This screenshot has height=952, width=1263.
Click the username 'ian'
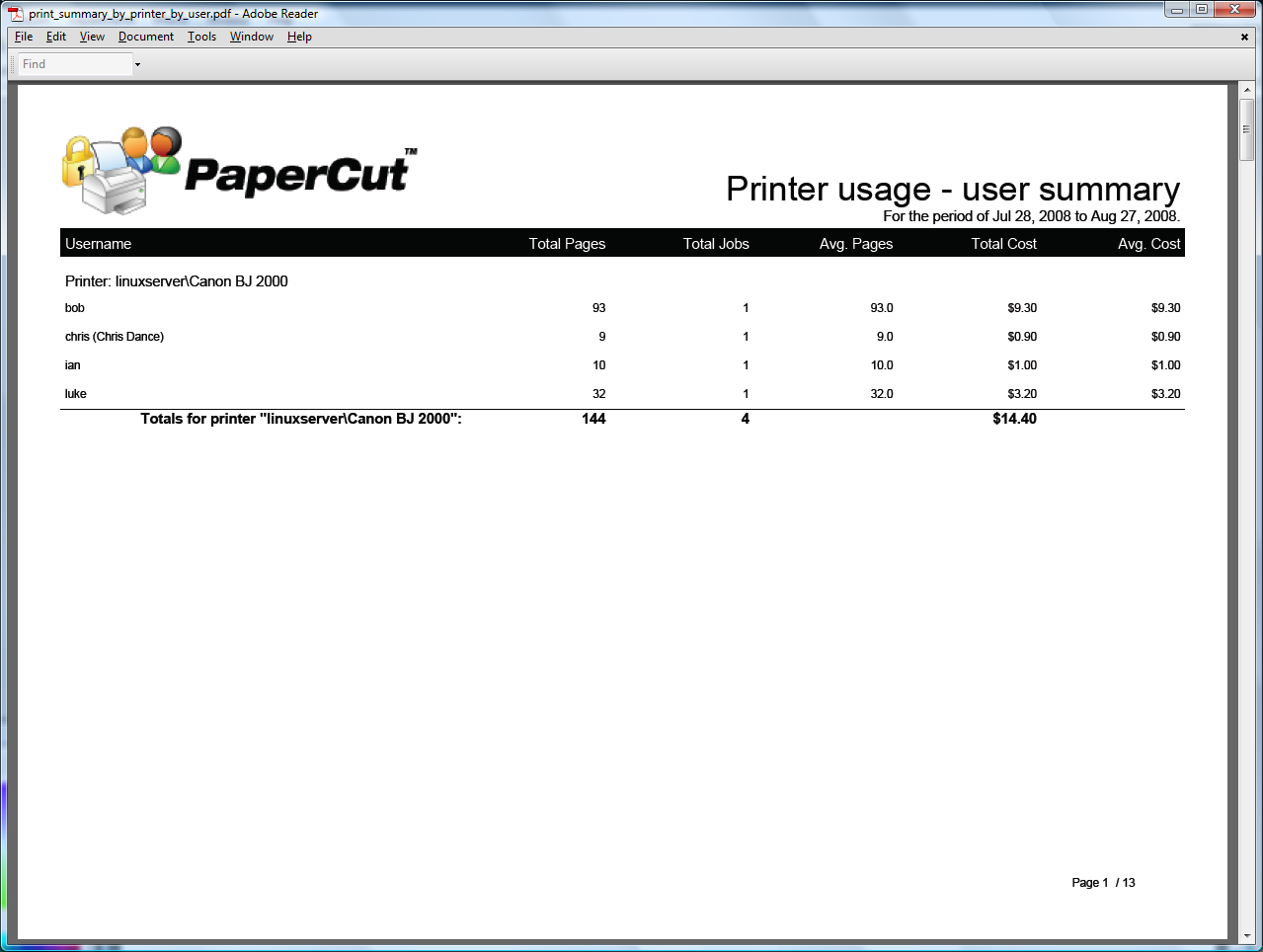(x=73, y=365)
